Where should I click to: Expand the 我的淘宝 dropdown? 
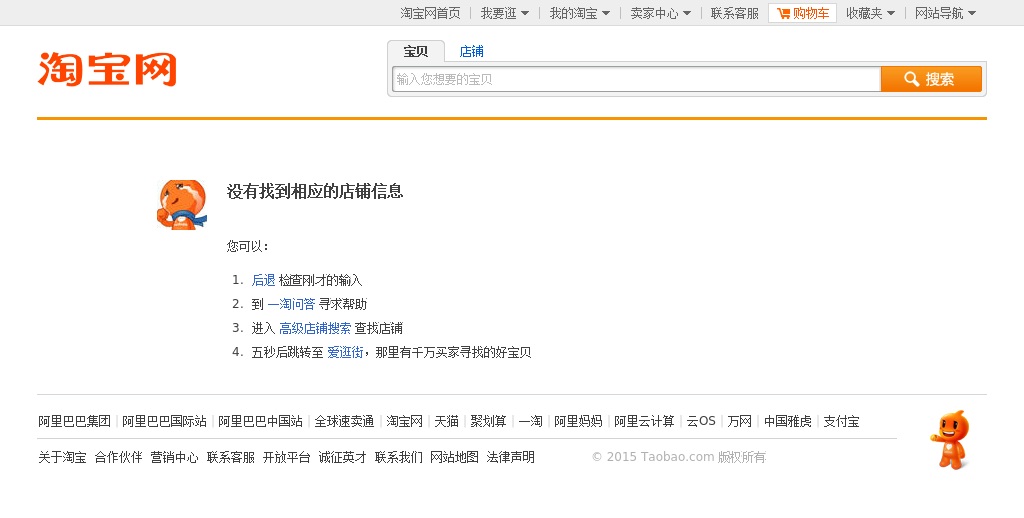coord(580,13)
